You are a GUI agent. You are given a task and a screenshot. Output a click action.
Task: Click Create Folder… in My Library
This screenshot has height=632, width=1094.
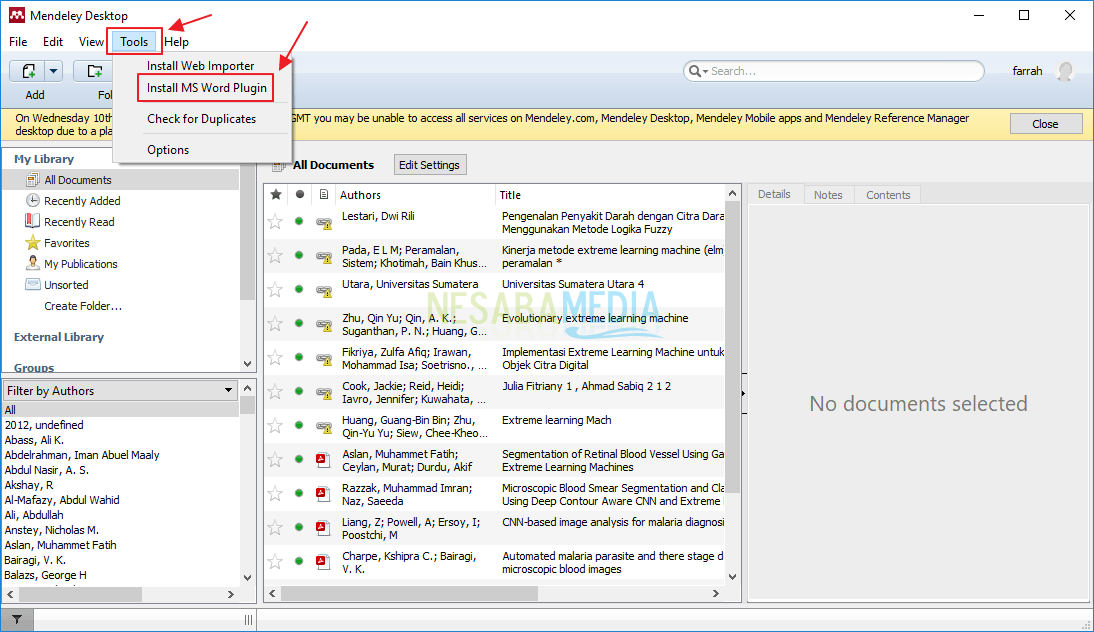[83, 306]
